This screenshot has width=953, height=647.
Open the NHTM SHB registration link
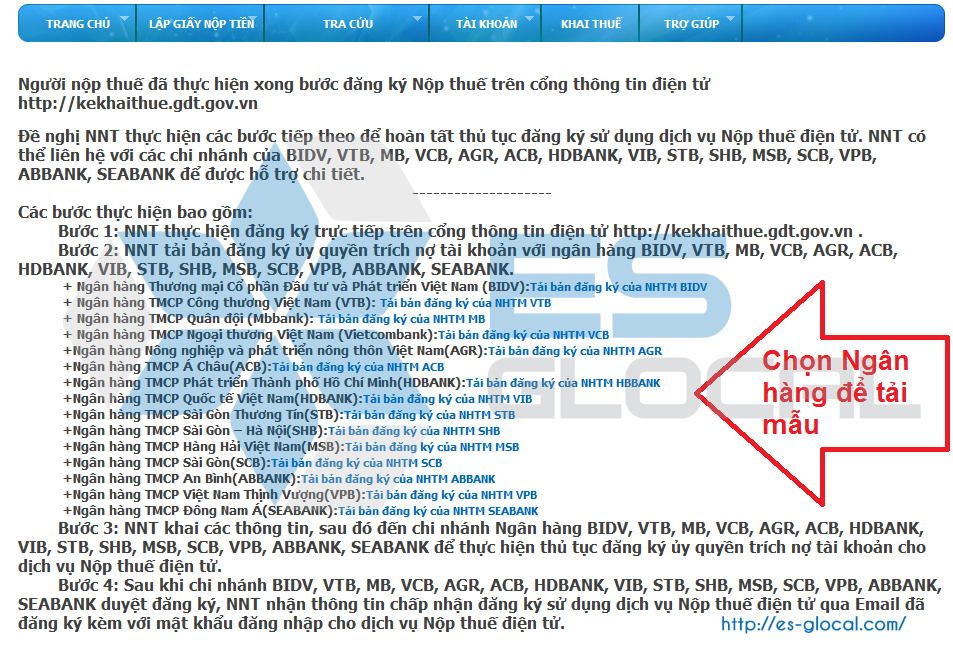pyautogui.click(x=414, y=431)
